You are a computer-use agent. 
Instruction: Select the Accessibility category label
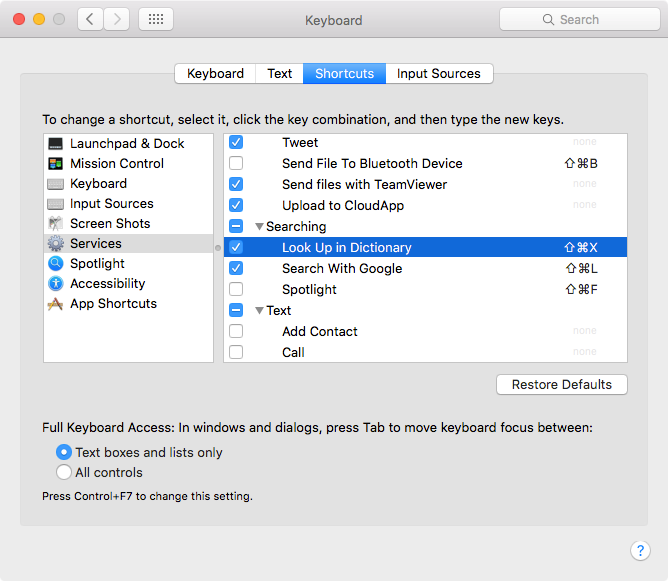107,284
